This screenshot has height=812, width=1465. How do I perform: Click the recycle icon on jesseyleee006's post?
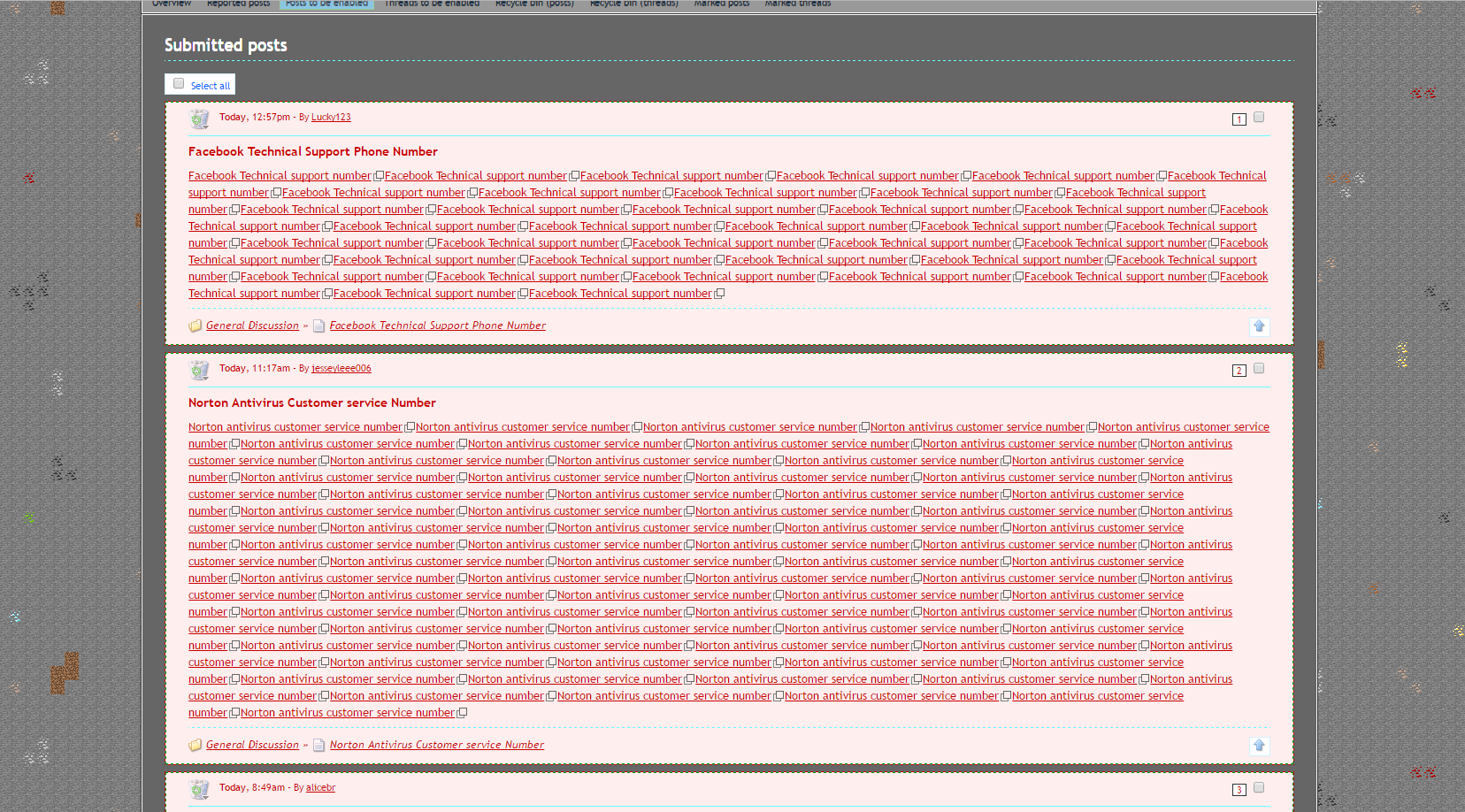coord(200,370)
